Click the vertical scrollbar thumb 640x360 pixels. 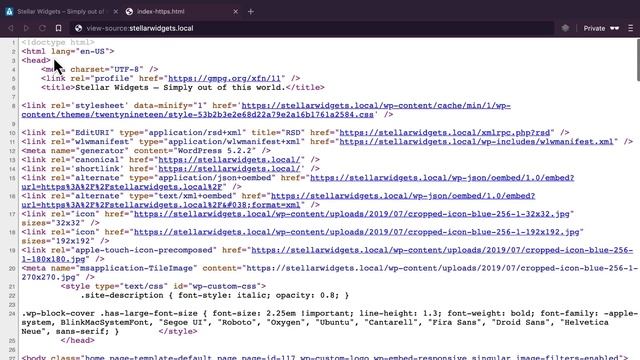coord(638,60)
